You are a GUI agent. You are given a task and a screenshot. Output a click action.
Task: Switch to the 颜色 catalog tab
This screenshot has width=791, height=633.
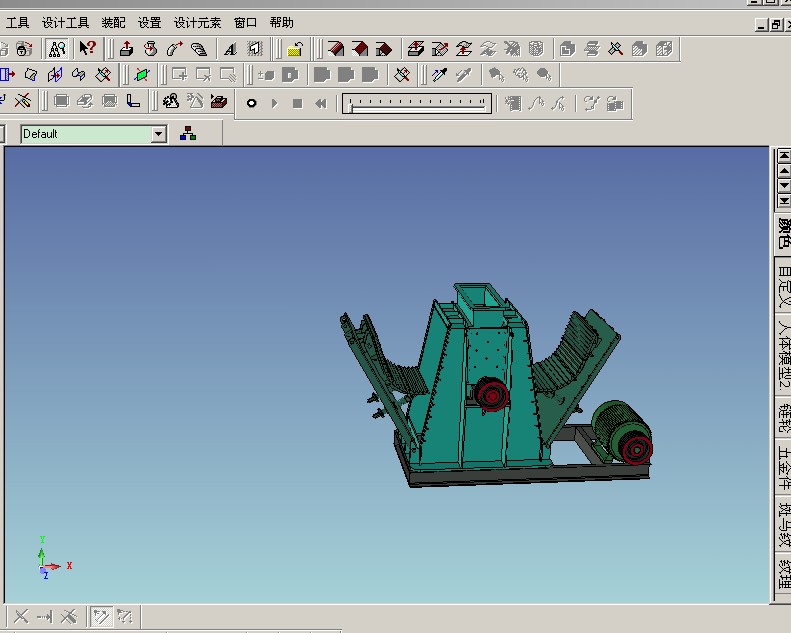tap(783, 233)
